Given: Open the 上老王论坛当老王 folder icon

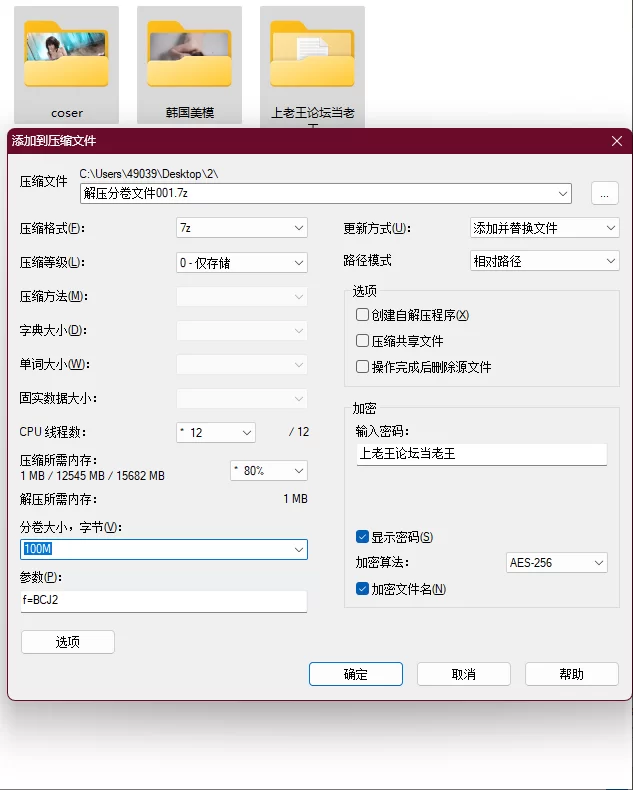Looking at the screenshot, I should 312,54.
